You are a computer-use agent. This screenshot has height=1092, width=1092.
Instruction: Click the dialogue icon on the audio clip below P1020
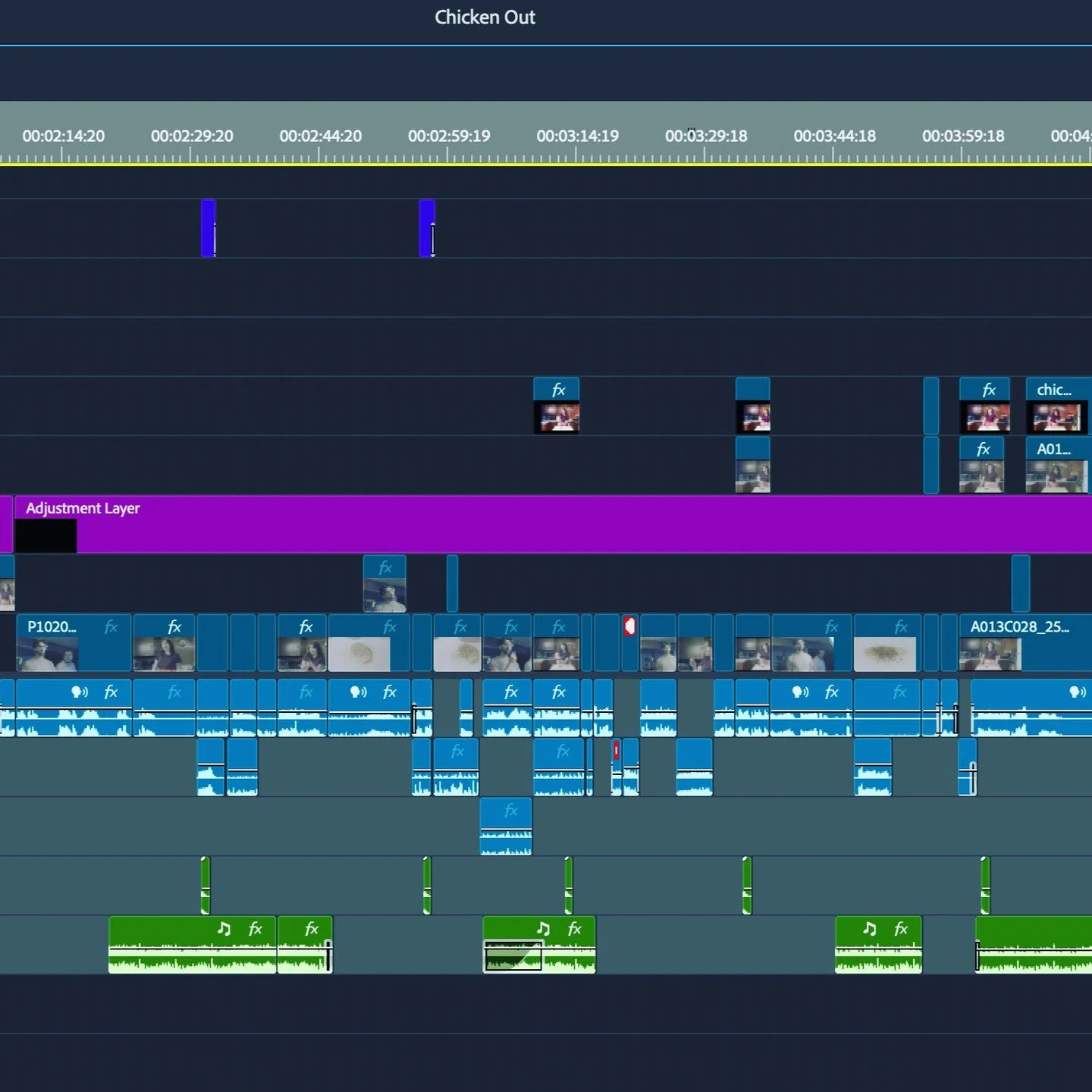coord(80,692)
